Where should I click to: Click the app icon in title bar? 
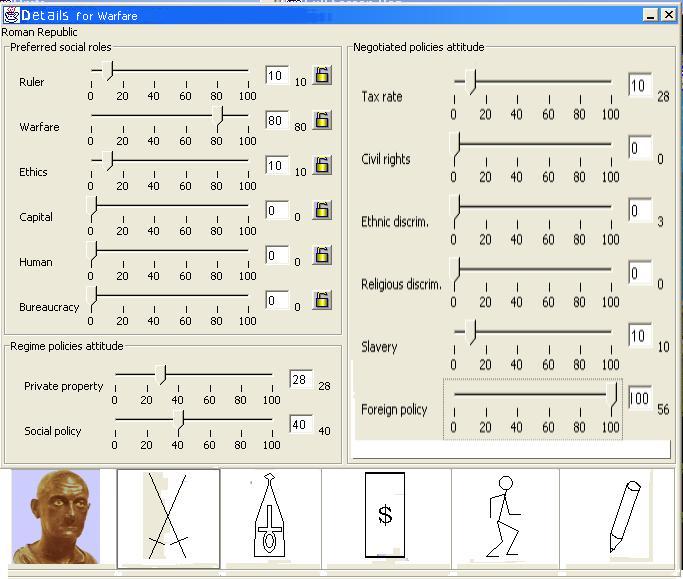tap(11, 15)
